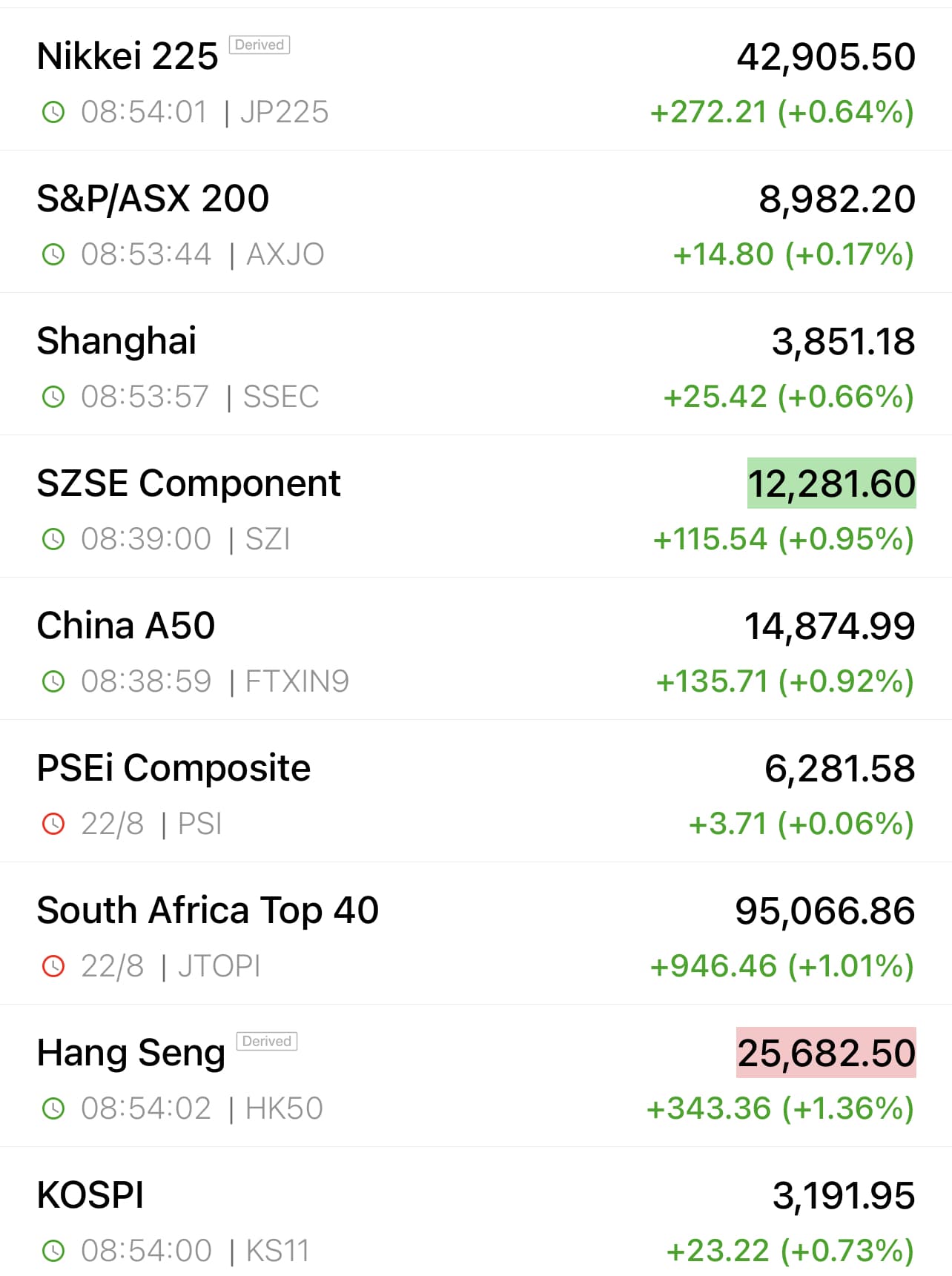Screen dimensions: 952x1276
Task: Open the Shanghai index row title
Action: point(116,341)
